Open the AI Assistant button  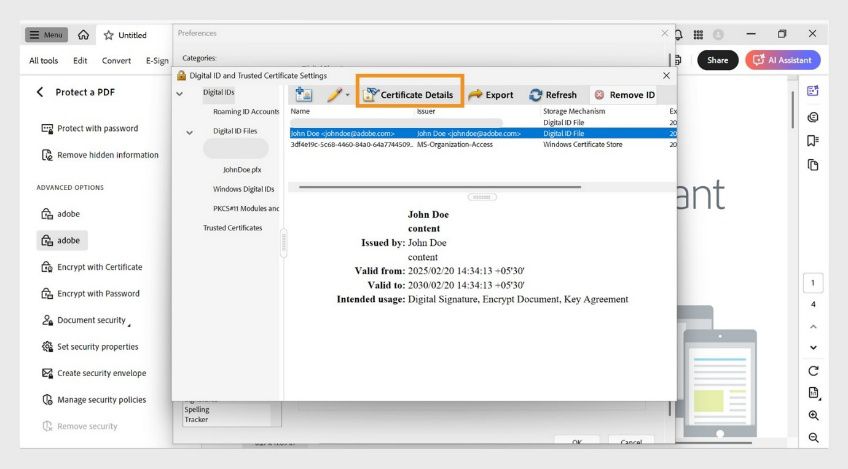tap(783, 60)
